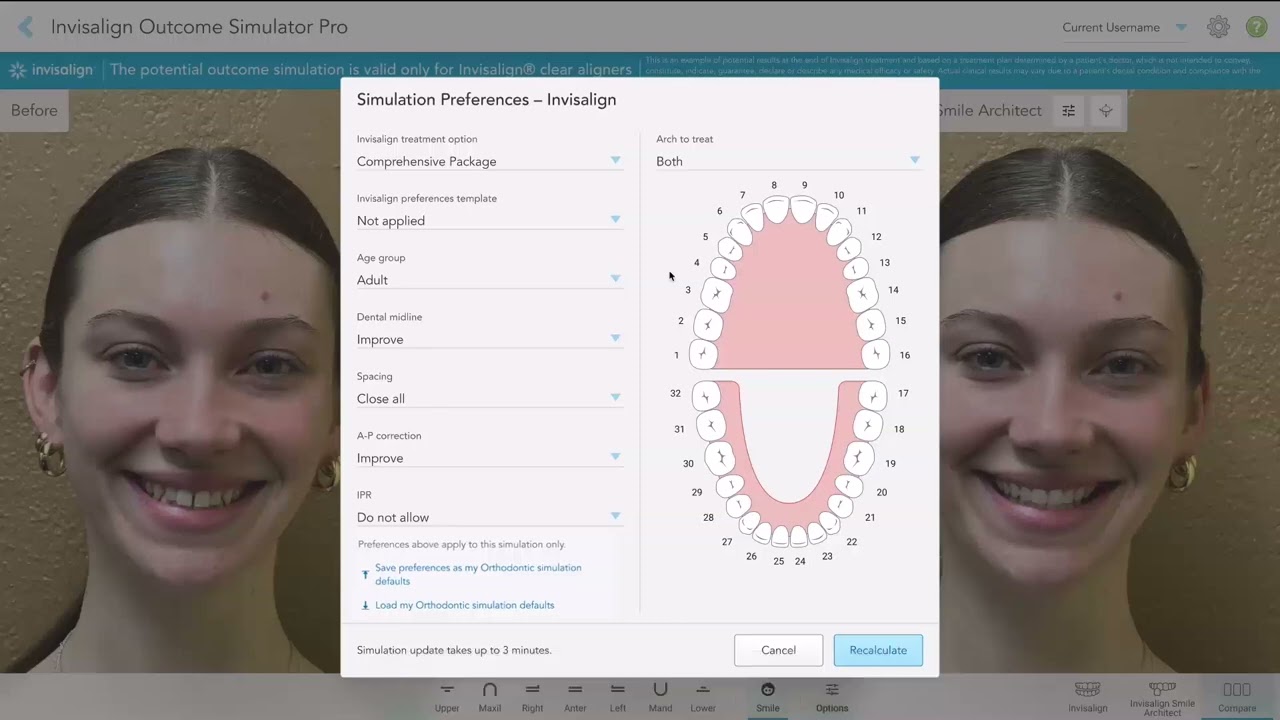Toggle lower molar tooth 19

857,458
